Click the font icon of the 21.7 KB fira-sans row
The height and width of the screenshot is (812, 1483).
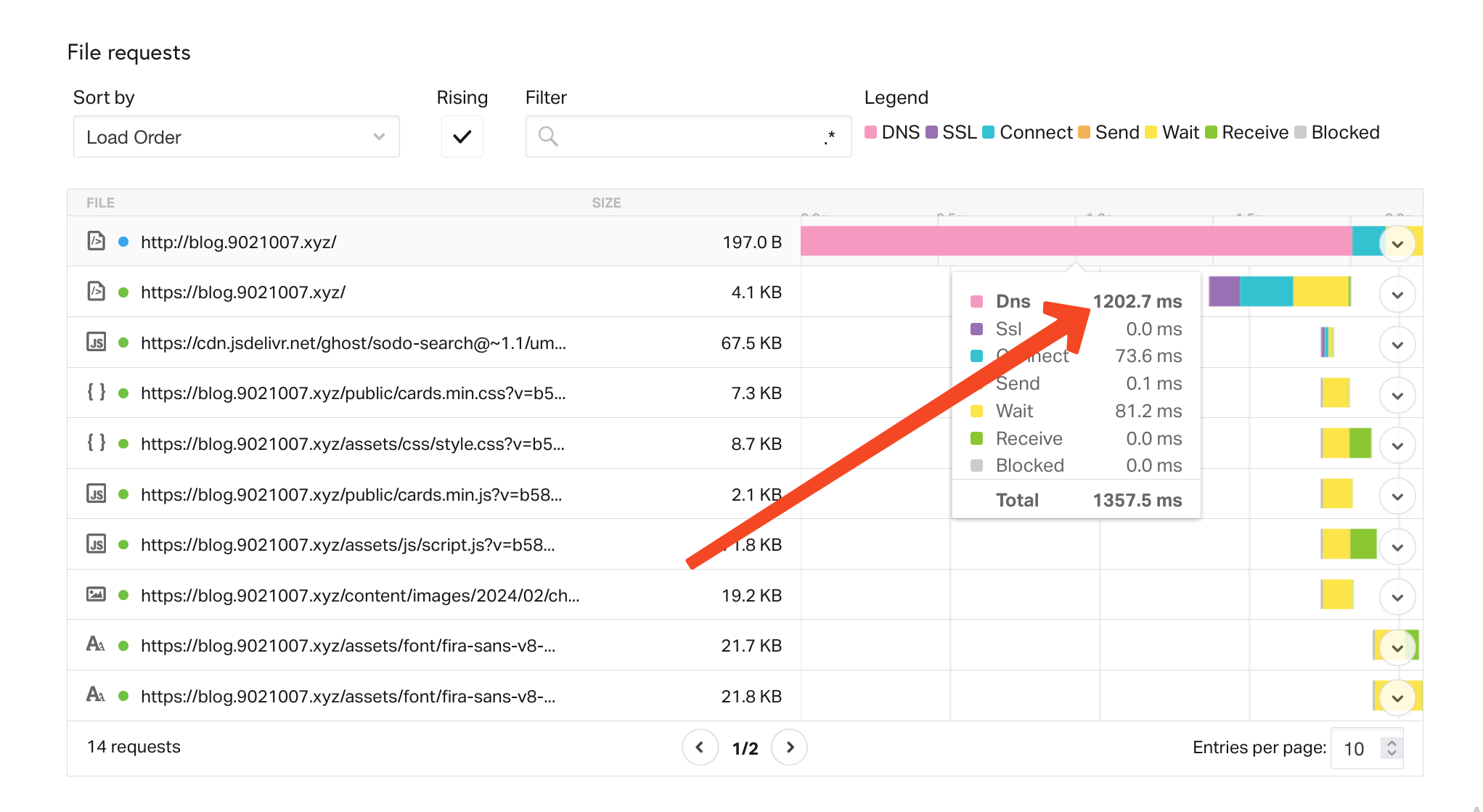tap(96, 644)
